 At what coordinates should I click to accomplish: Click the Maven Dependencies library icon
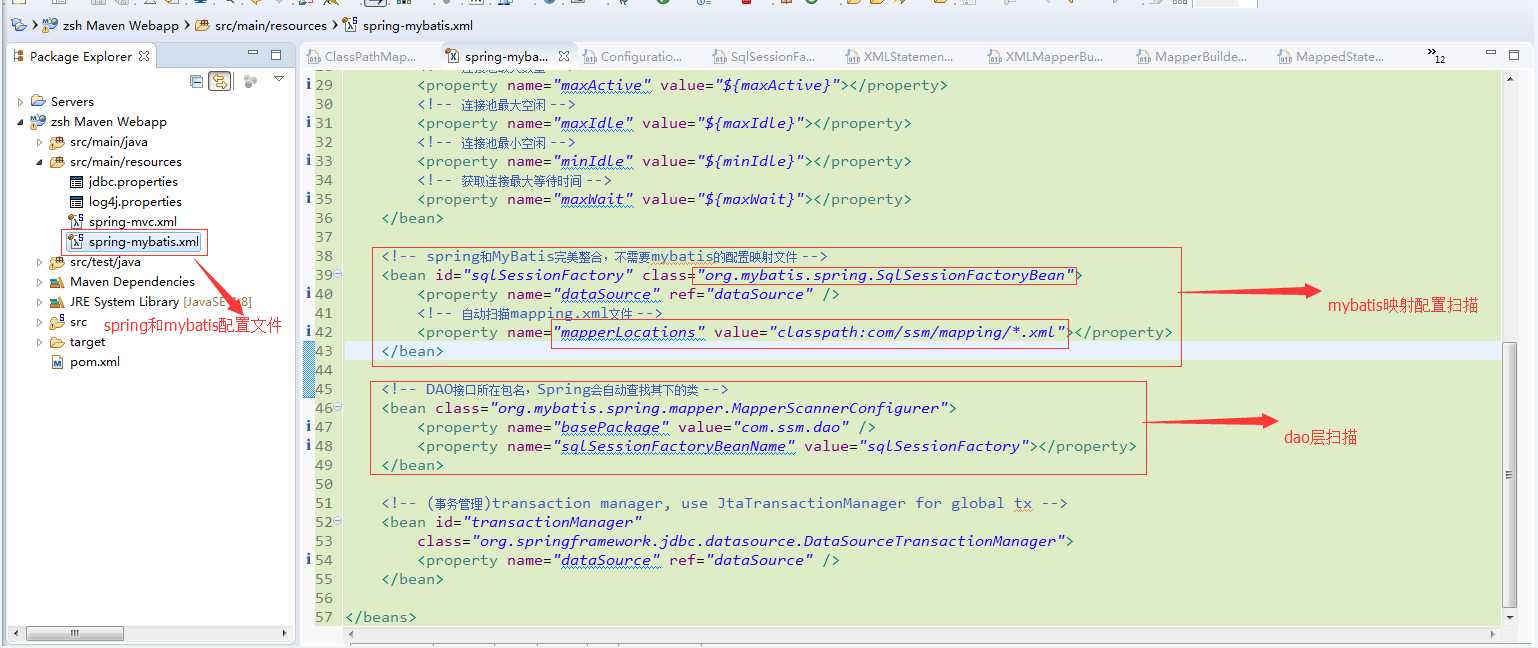click(57, 282)
